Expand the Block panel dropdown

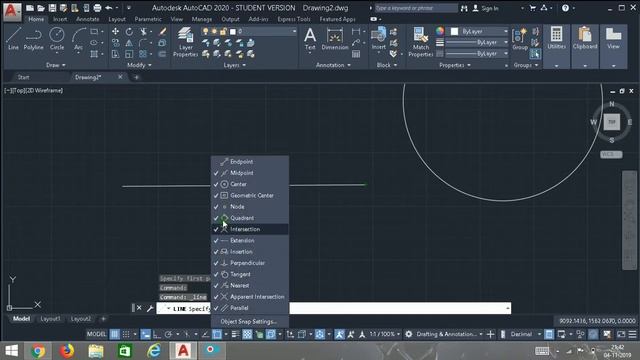click(386, 65)
